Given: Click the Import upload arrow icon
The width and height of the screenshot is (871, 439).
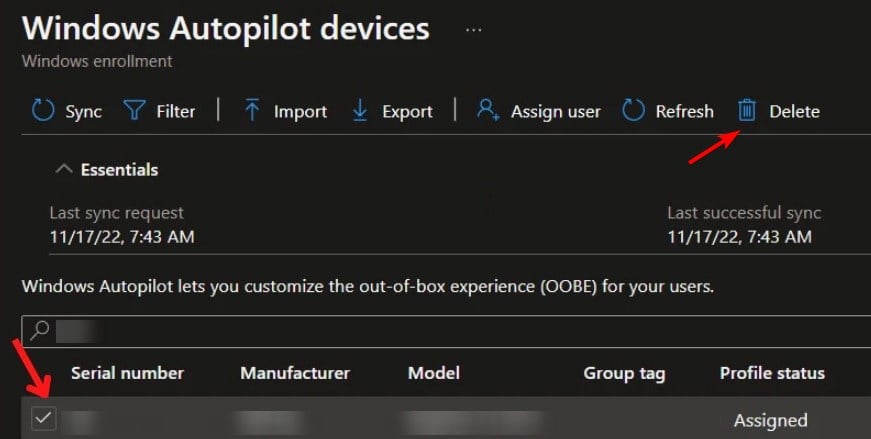Looking at the screenshot, I should (x=252, y=111).
